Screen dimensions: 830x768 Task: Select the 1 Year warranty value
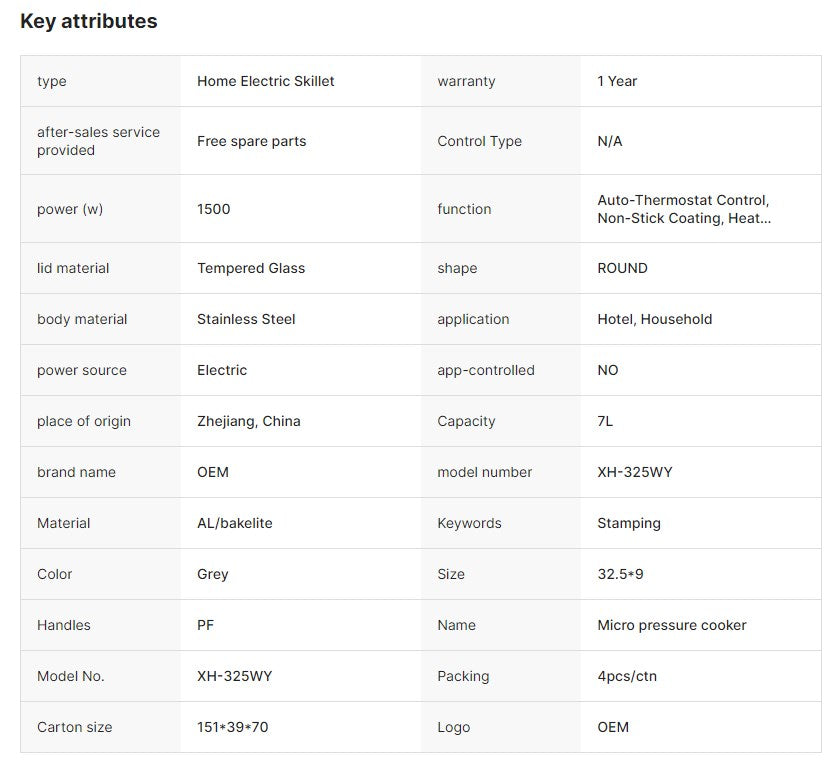617,81
